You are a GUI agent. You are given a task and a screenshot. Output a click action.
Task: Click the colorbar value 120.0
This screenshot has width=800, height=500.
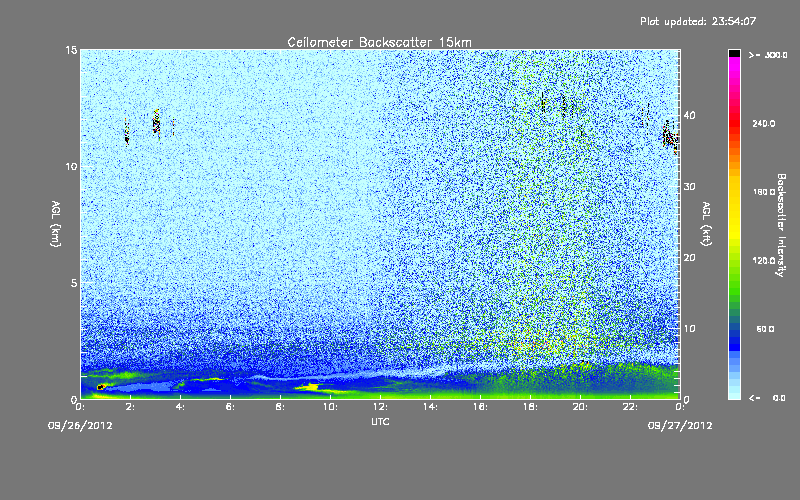[764, 261]
